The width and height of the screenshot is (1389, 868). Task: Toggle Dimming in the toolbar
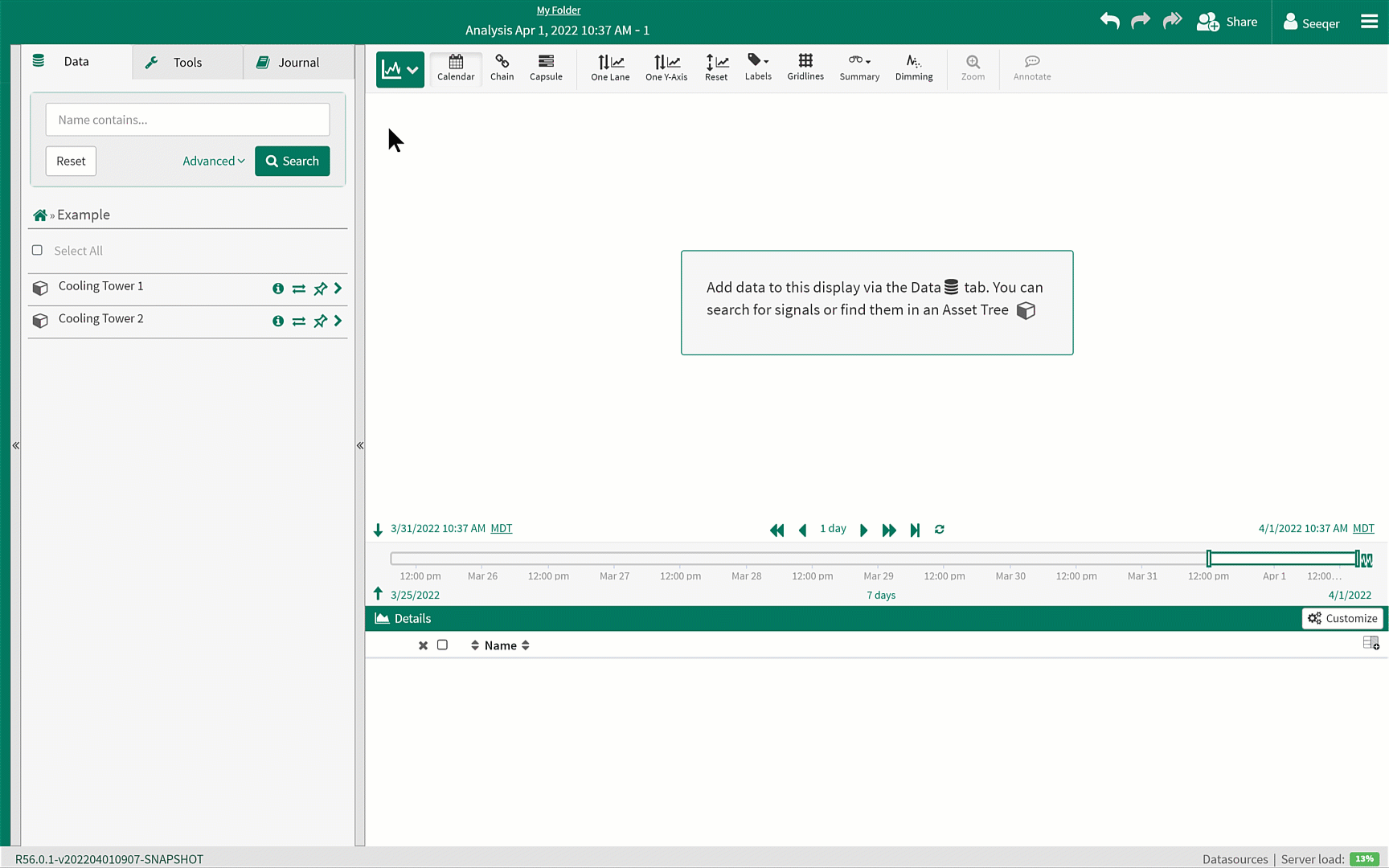(914, 68)
